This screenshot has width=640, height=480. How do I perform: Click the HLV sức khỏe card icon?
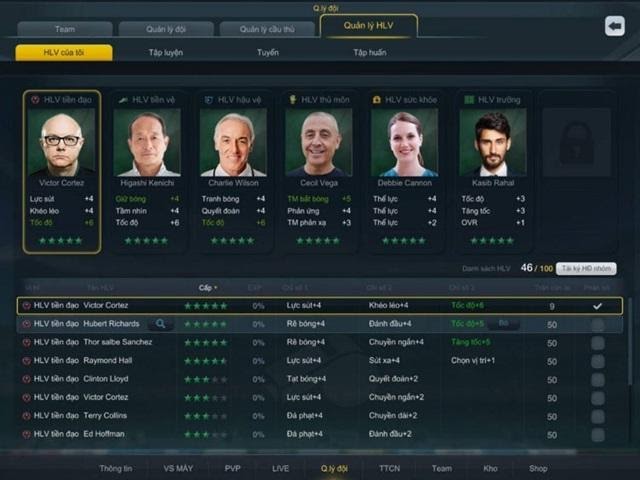click(376, 100)
